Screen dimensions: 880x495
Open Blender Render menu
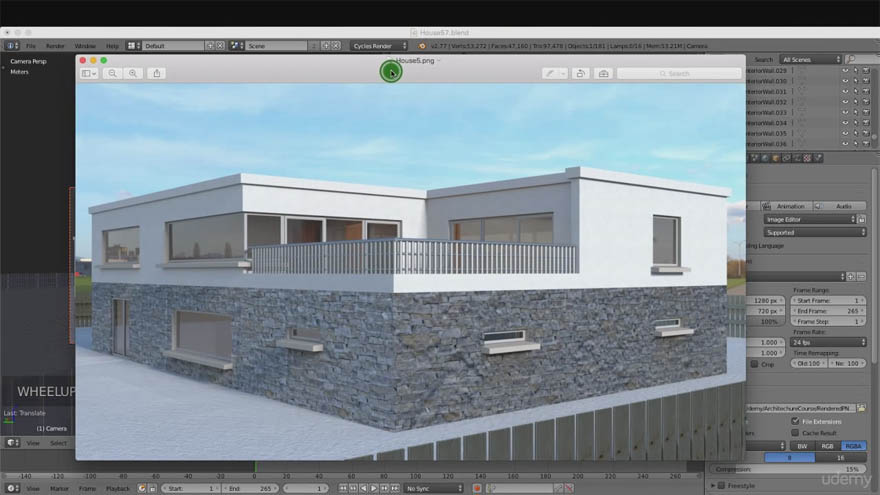click(55, 46)
